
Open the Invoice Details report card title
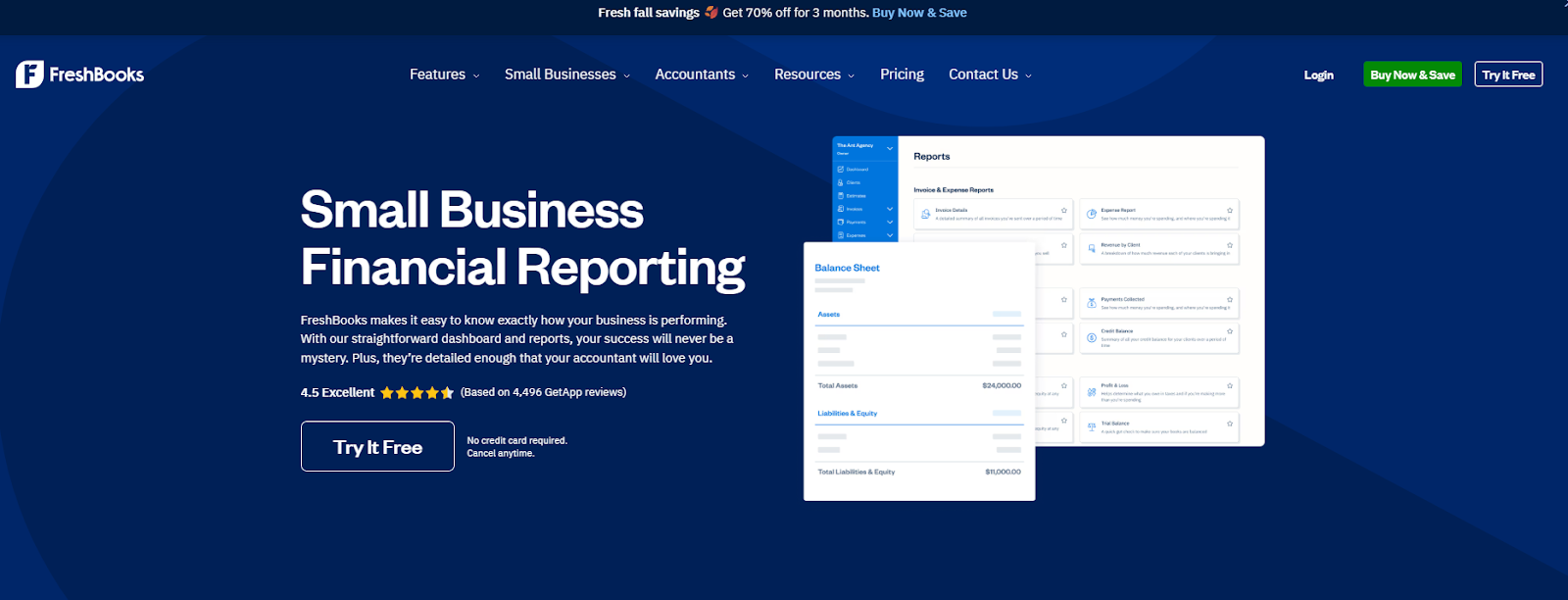click(951, 210)
